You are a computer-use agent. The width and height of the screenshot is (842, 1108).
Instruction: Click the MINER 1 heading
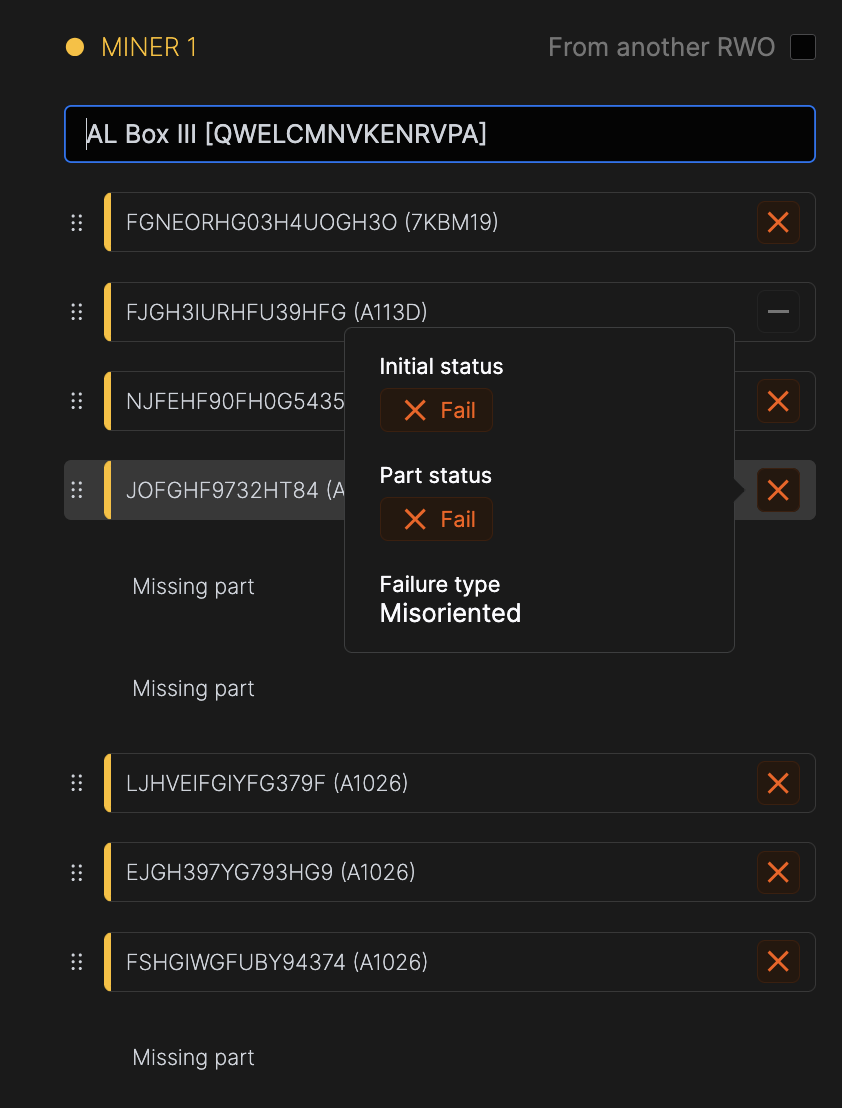tap(150, 46)
